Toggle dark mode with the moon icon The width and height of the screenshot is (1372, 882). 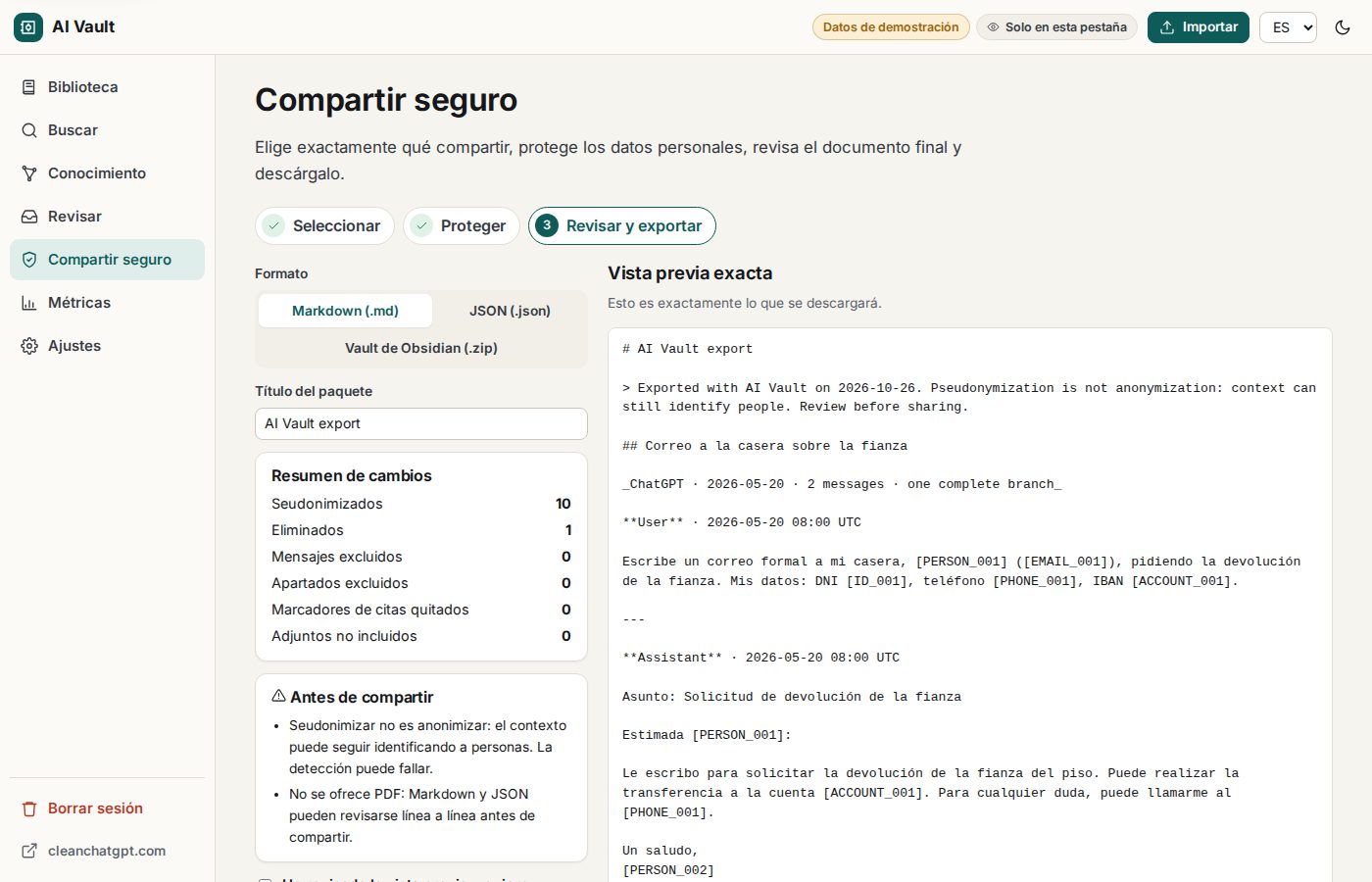click(x=1343, y=27)
